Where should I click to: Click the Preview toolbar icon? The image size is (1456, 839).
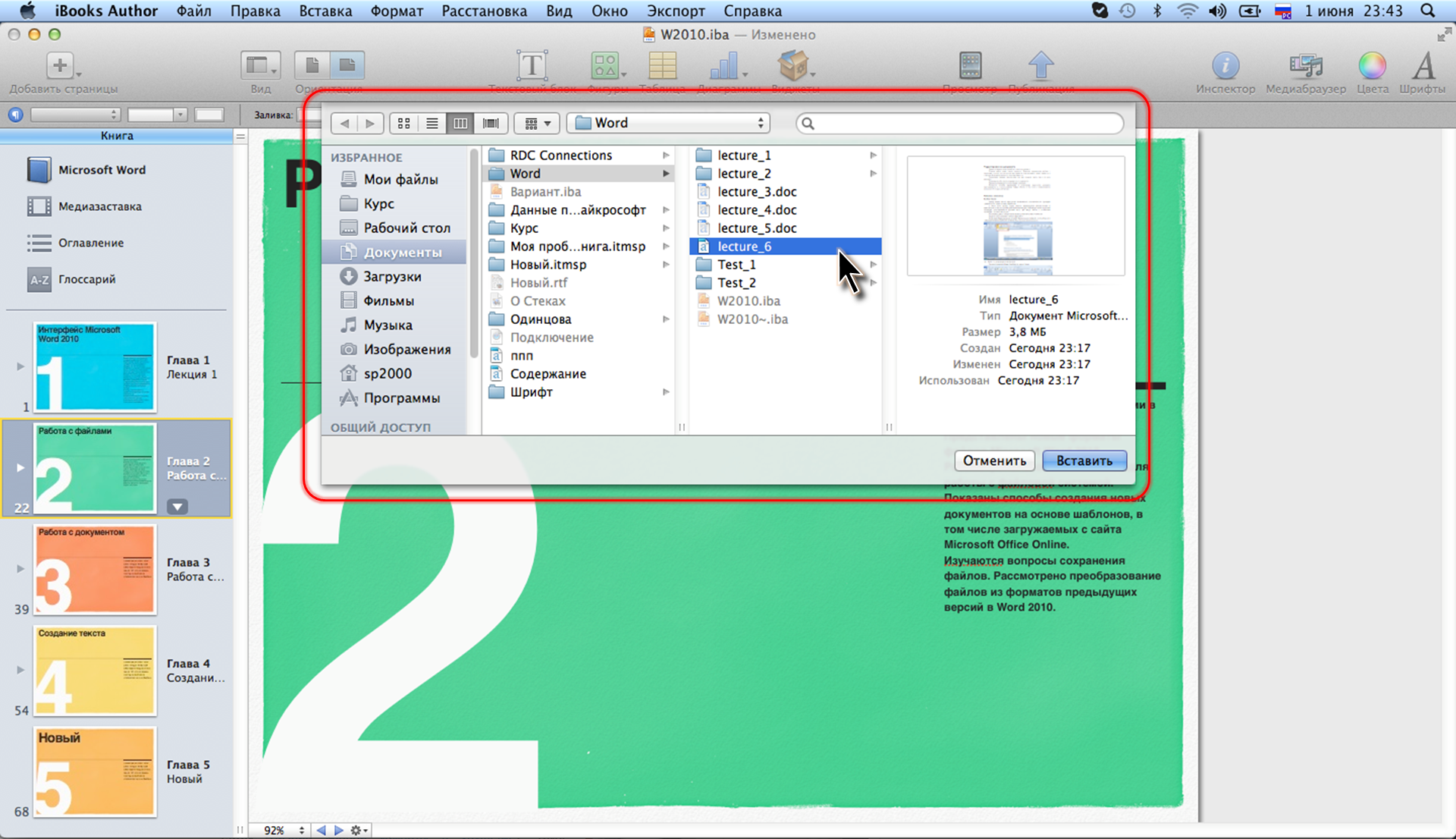point(970,65)
